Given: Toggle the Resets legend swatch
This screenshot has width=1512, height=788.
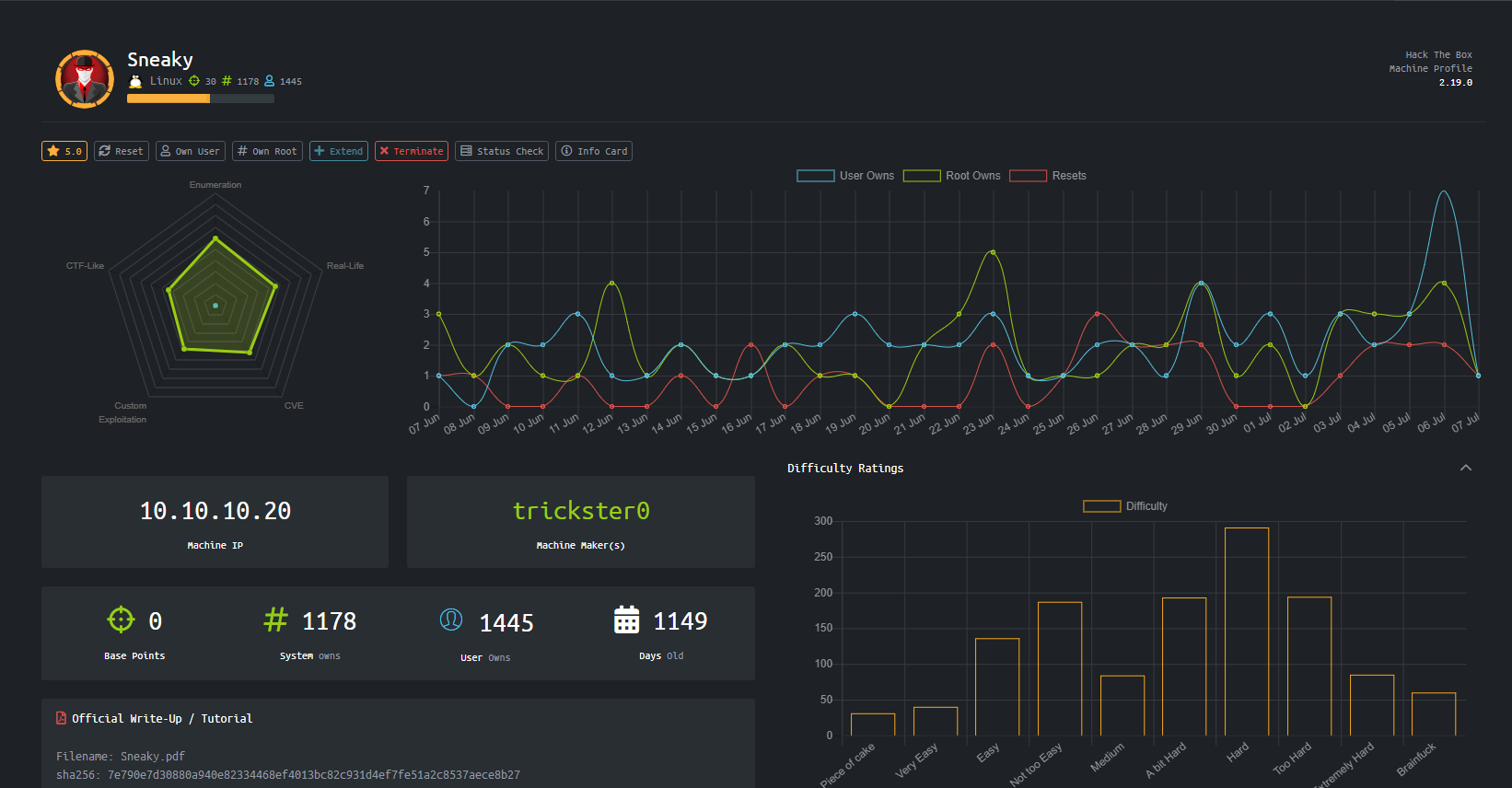Looking at the screenshot, I should point(1028,176).
